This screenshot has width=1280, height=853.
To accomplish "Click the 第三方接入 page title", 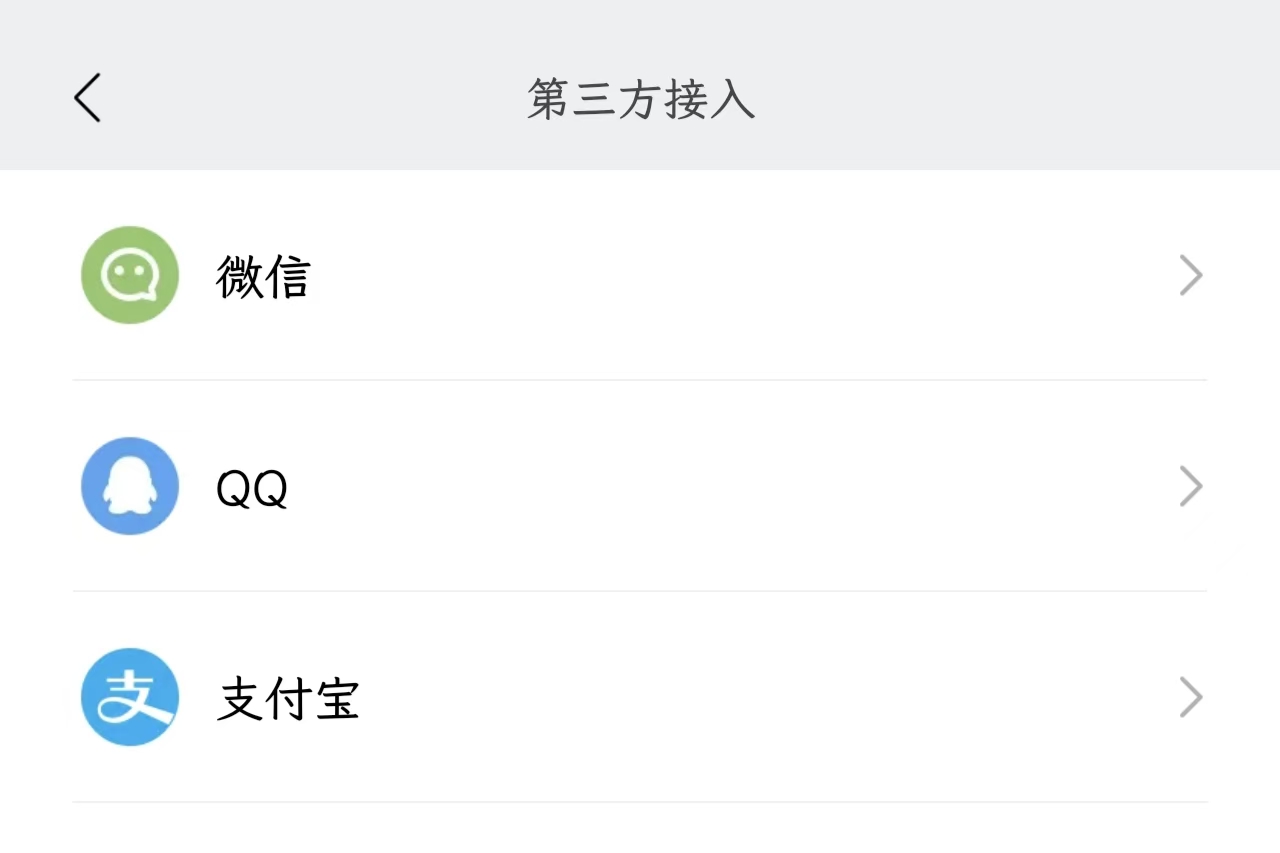I will tap(640, 99).
